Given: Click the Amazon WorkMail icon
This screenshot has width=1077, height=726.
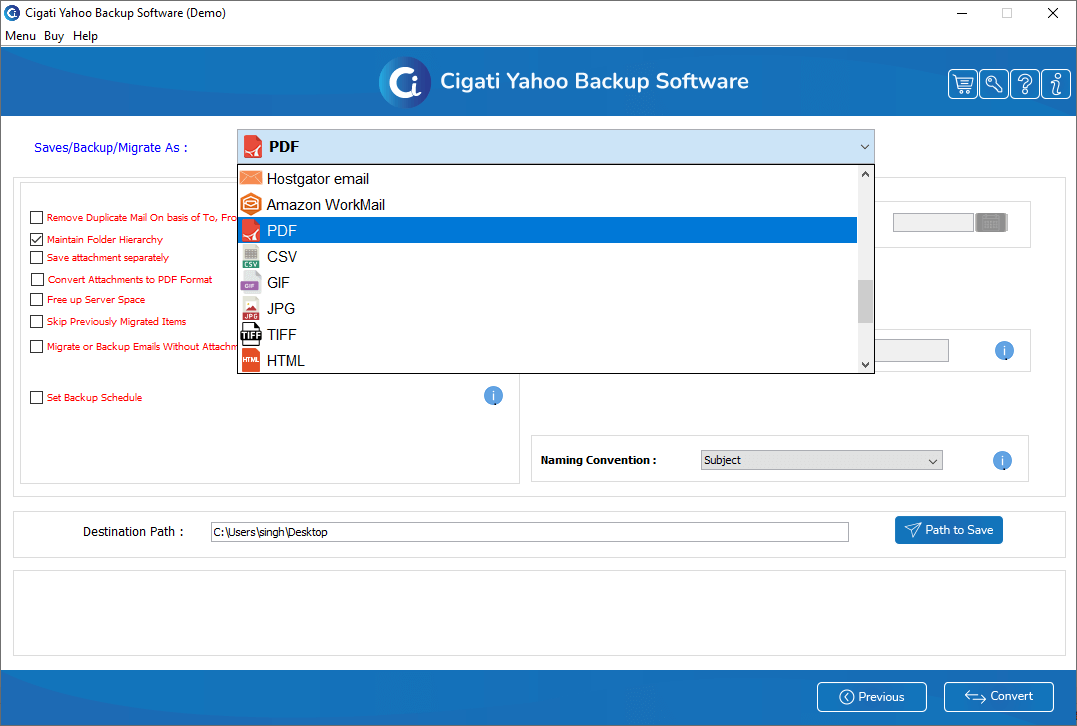Looking at the screenshot, I should 251,204.
